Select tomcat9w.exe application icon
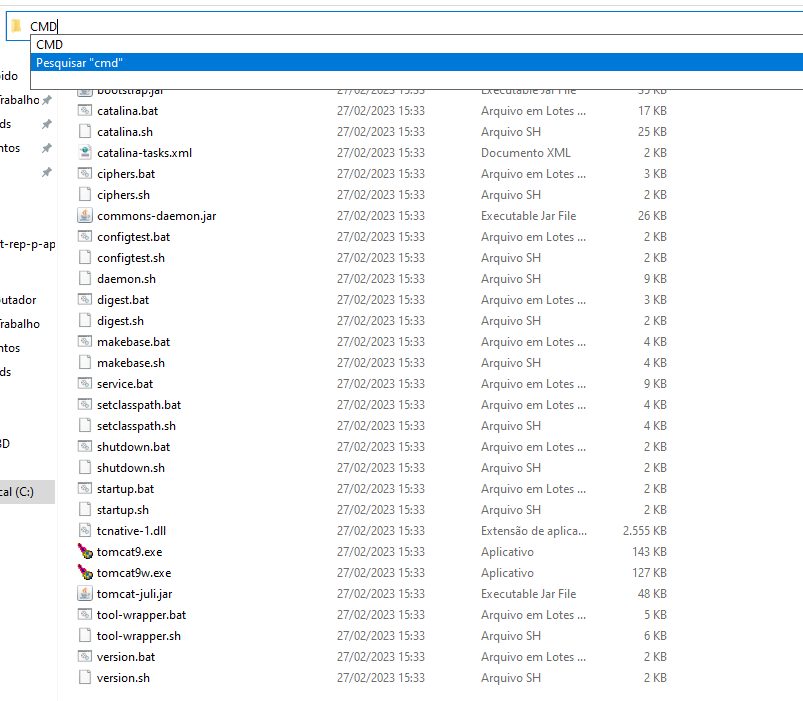Viewport: 803px width, 701px height. tap(84, 572)
